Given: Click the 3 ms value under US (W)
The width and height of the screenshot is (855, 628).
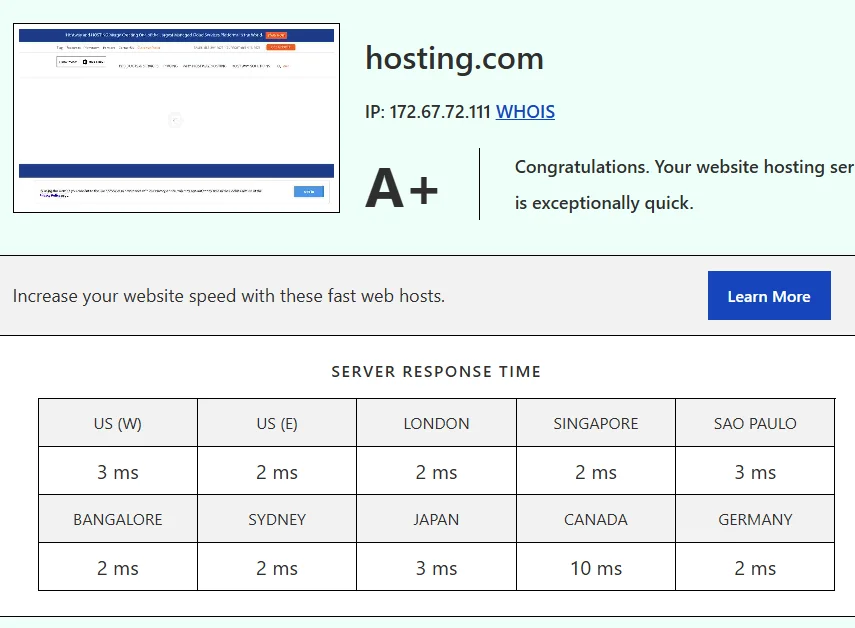Looking at the screenshot, I should 118,472.
